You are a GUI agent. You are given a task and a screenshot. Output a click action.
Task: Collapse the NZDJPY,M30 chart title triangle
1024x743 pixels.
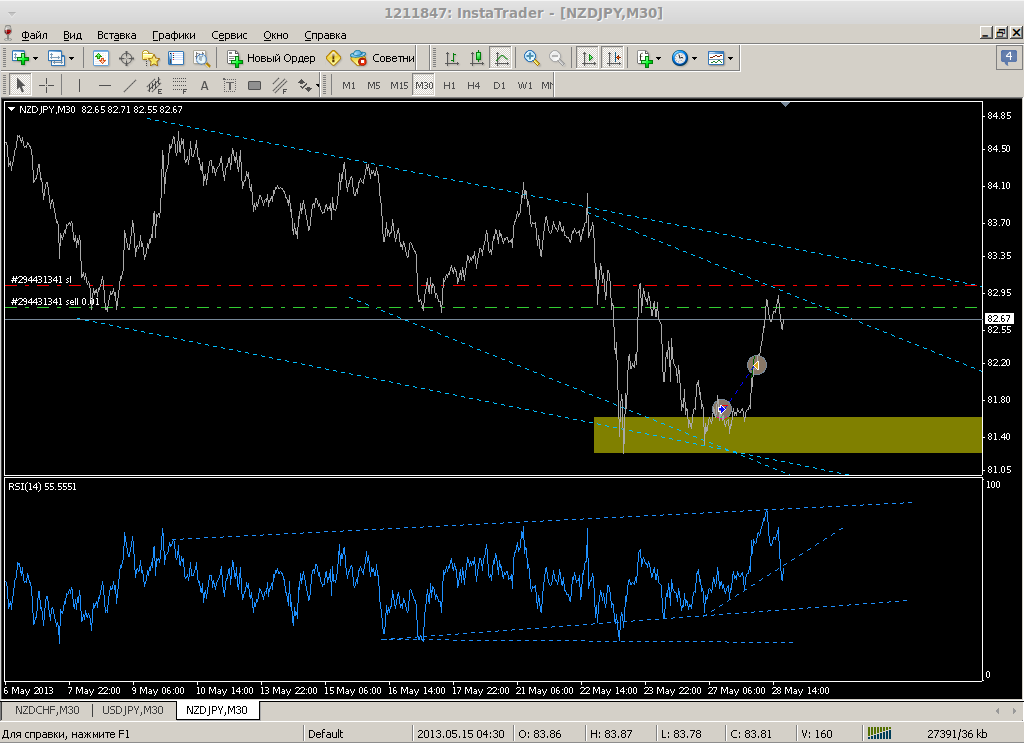click(12, 110)
